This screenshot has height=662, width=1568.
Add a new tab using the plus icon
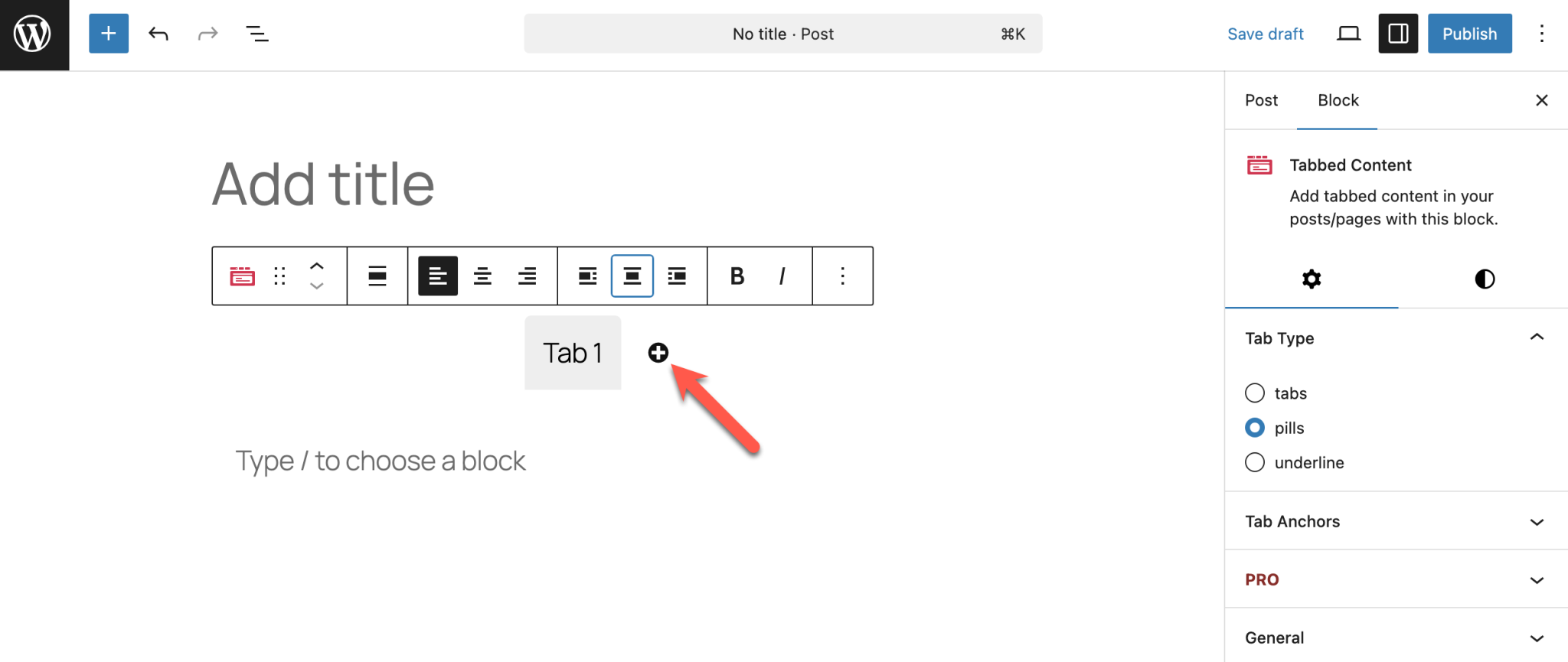pos(658,353)
